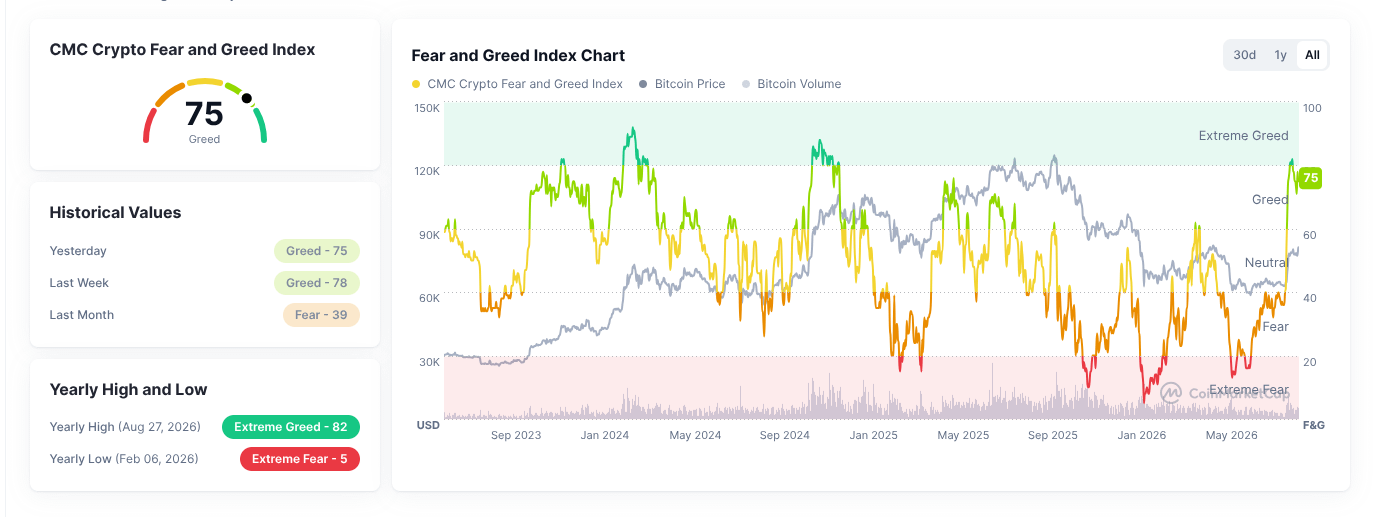Toggle the Bitcoin Volume legend dot
1374x517 pixels.
click(x=746, y=84)
